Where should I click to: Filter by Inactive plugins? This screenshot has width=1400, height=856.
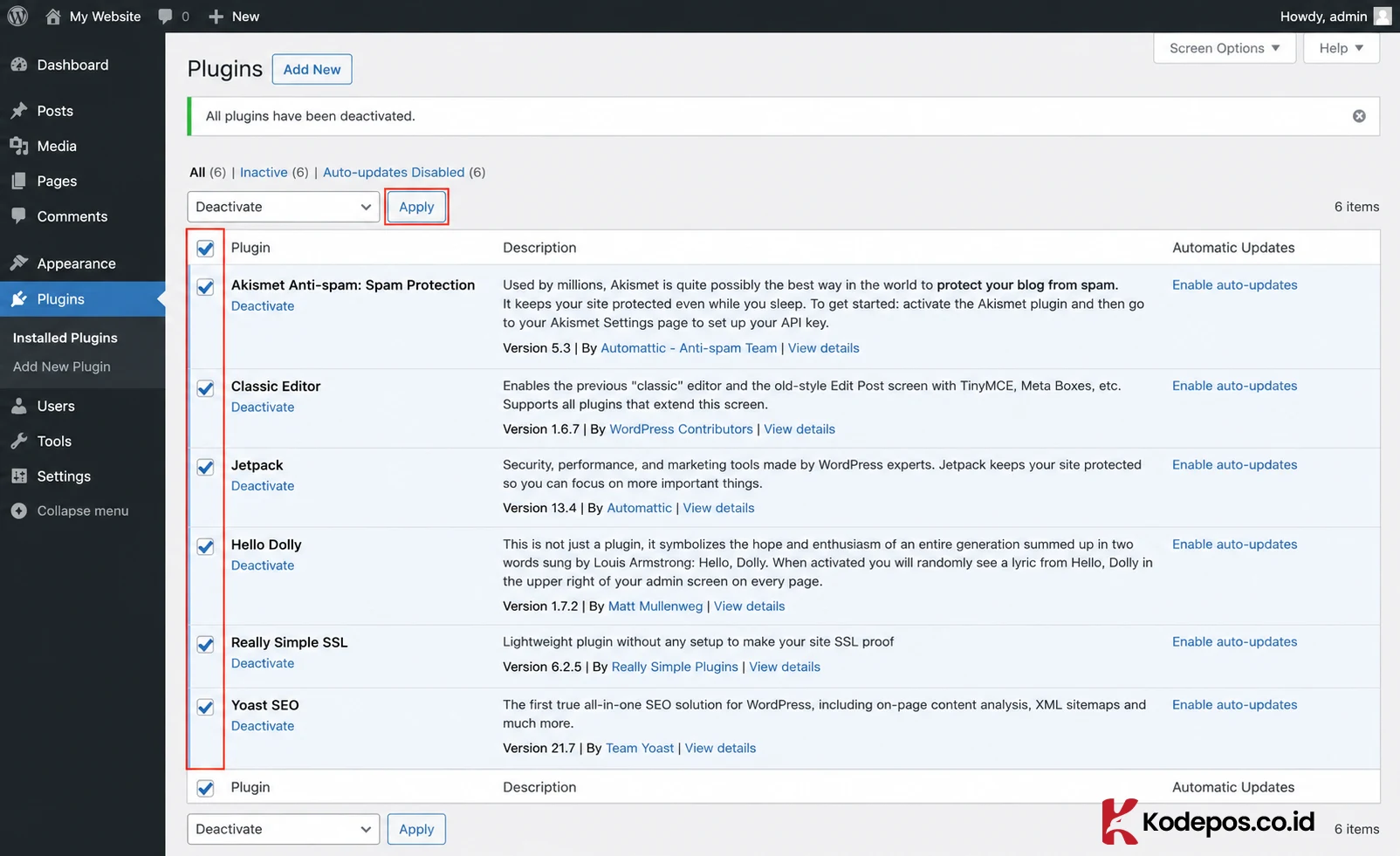tap(264, 172)
